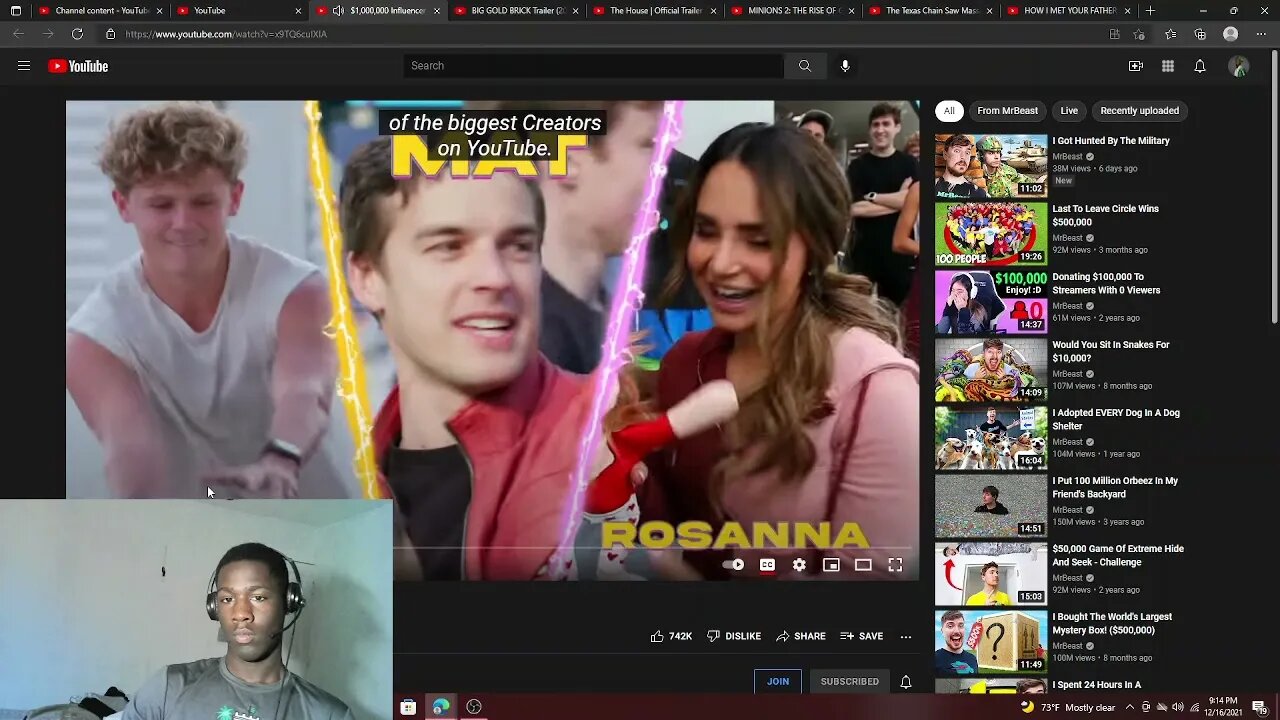Open a new browser tab
This screenshot has width=1280, height=720.
tap(1150, 10)
